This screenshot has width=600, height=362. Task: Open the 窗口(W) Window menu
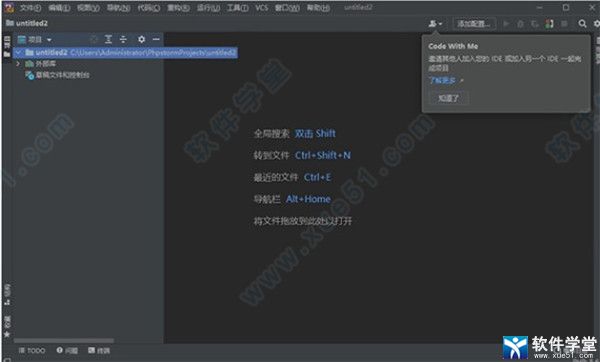pyautogui.click(x=287, y=8)
